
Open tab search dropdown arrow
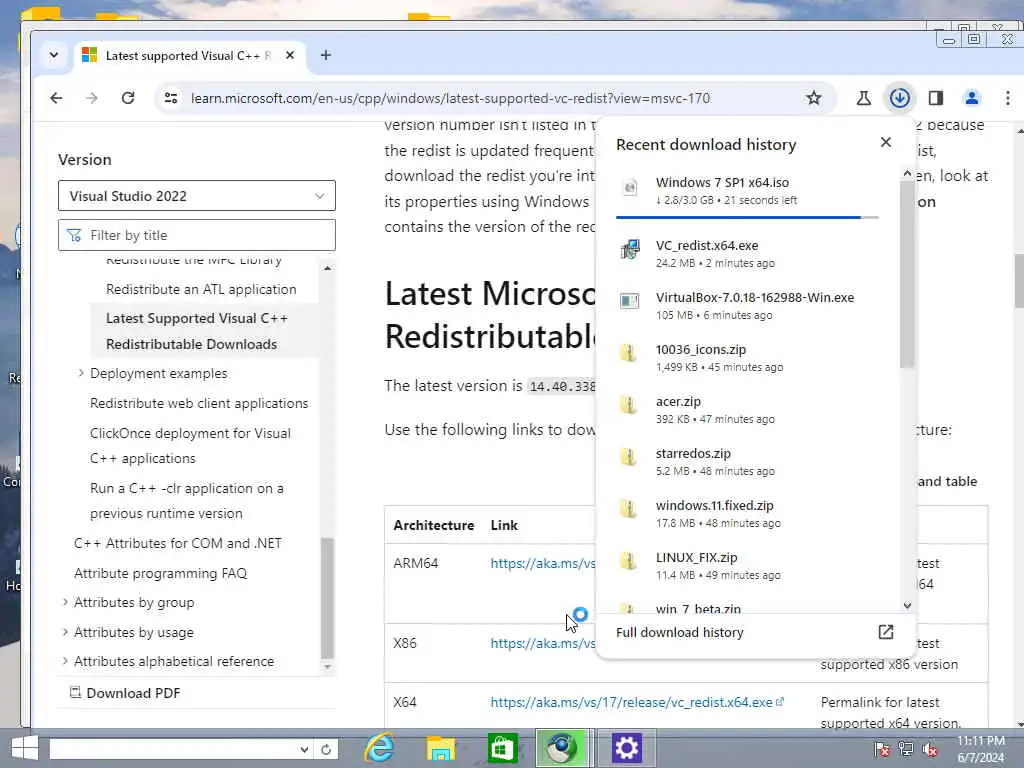click(54, 56)
